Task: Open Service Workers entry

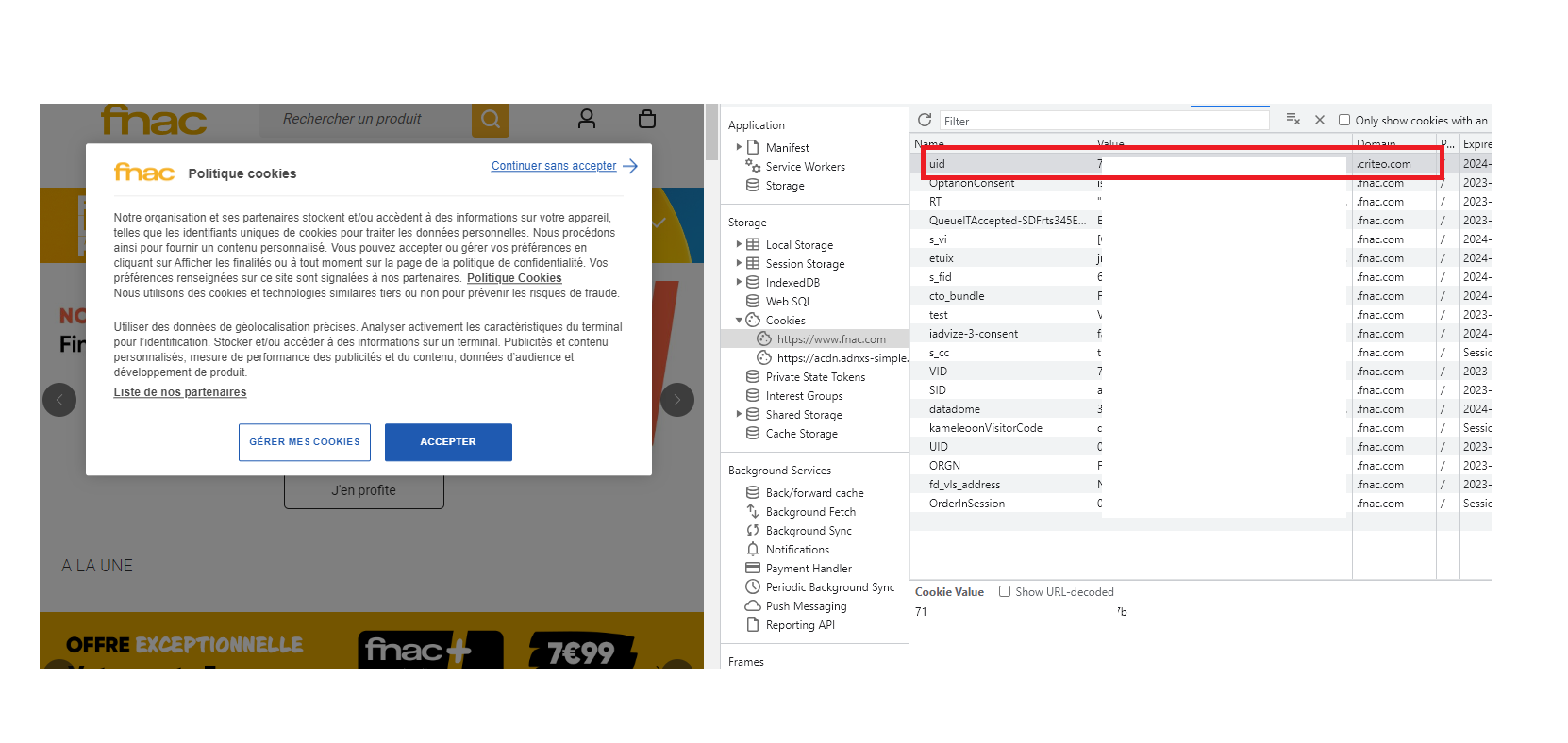Action: point(805,167)
